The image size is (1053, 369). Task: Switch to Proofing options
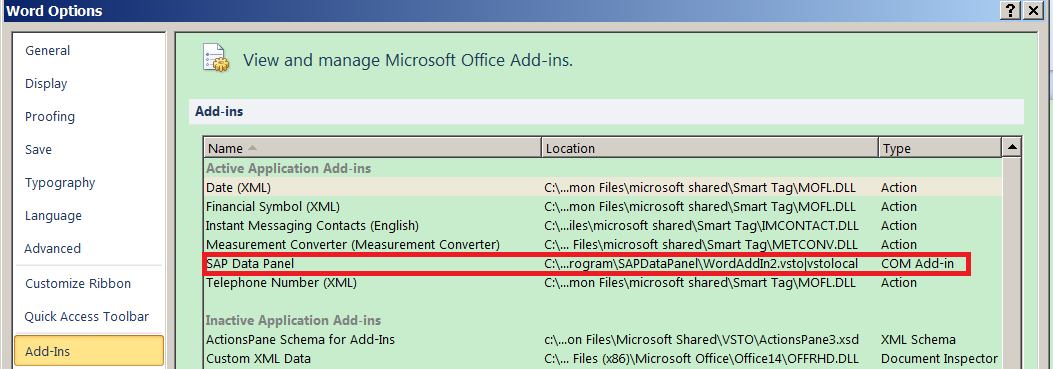tap(50, 116)
